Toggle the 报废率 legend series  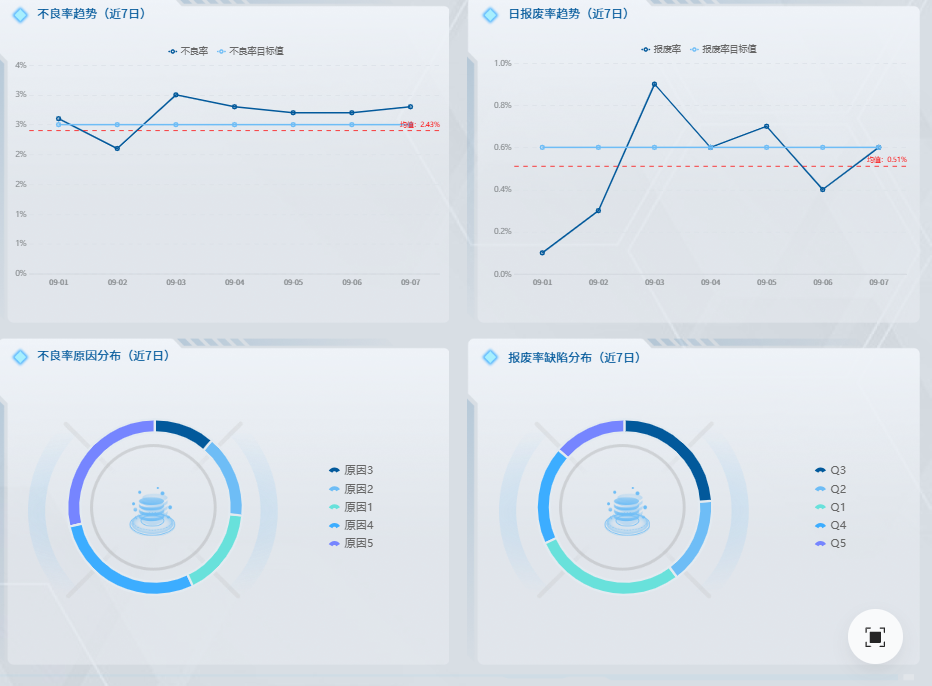[661, 49]
